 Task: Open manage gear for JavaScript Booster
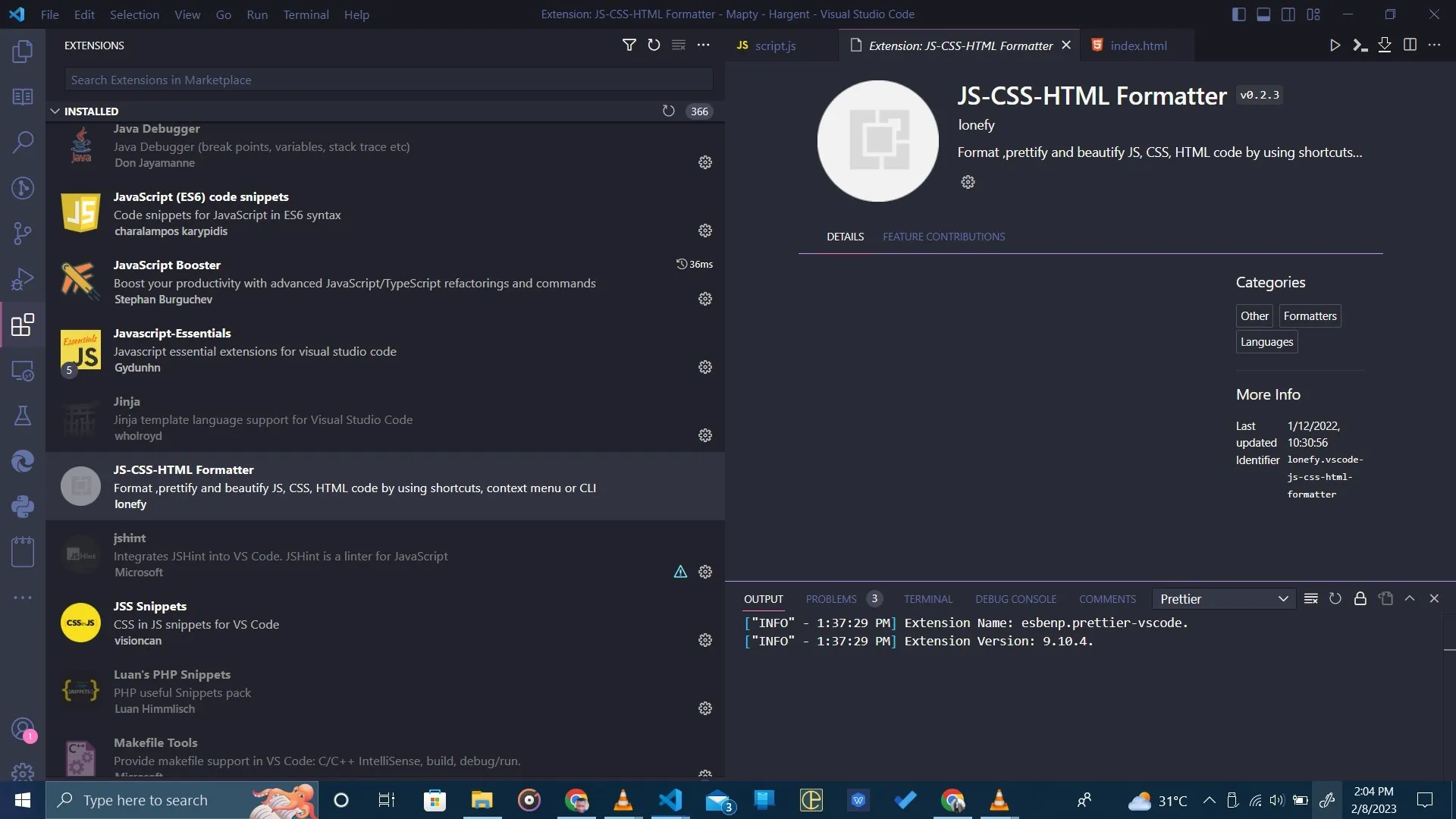tap(704, 299)
